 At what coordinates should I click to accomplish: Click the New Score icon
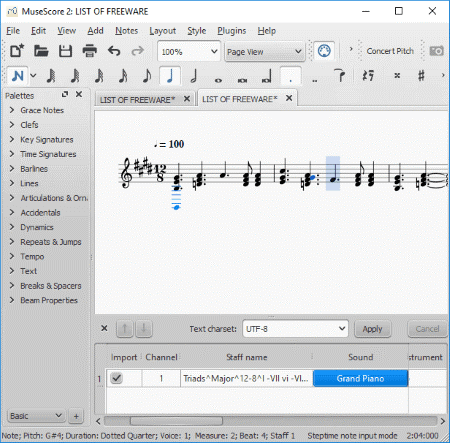[17, 51]
